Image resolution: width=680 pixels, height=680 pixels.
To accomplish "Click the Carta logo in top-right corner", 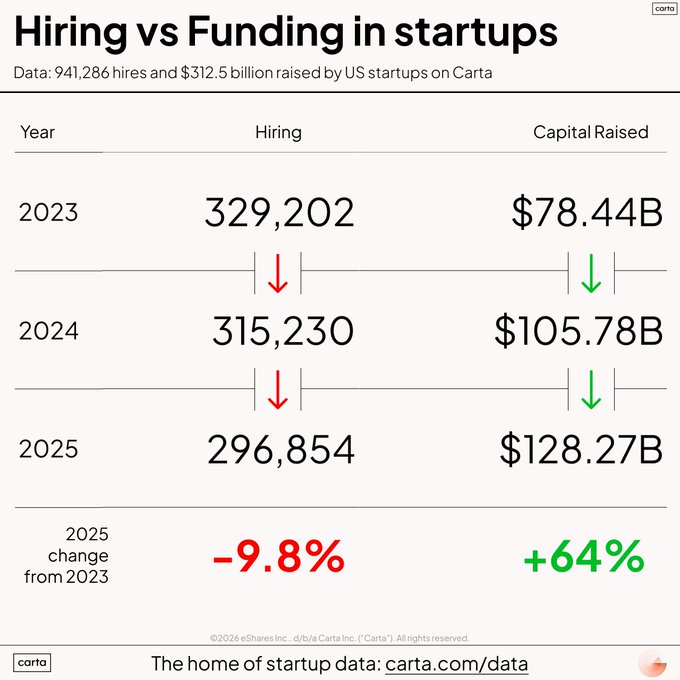I will pyautogui.click(x=664, y=9).
